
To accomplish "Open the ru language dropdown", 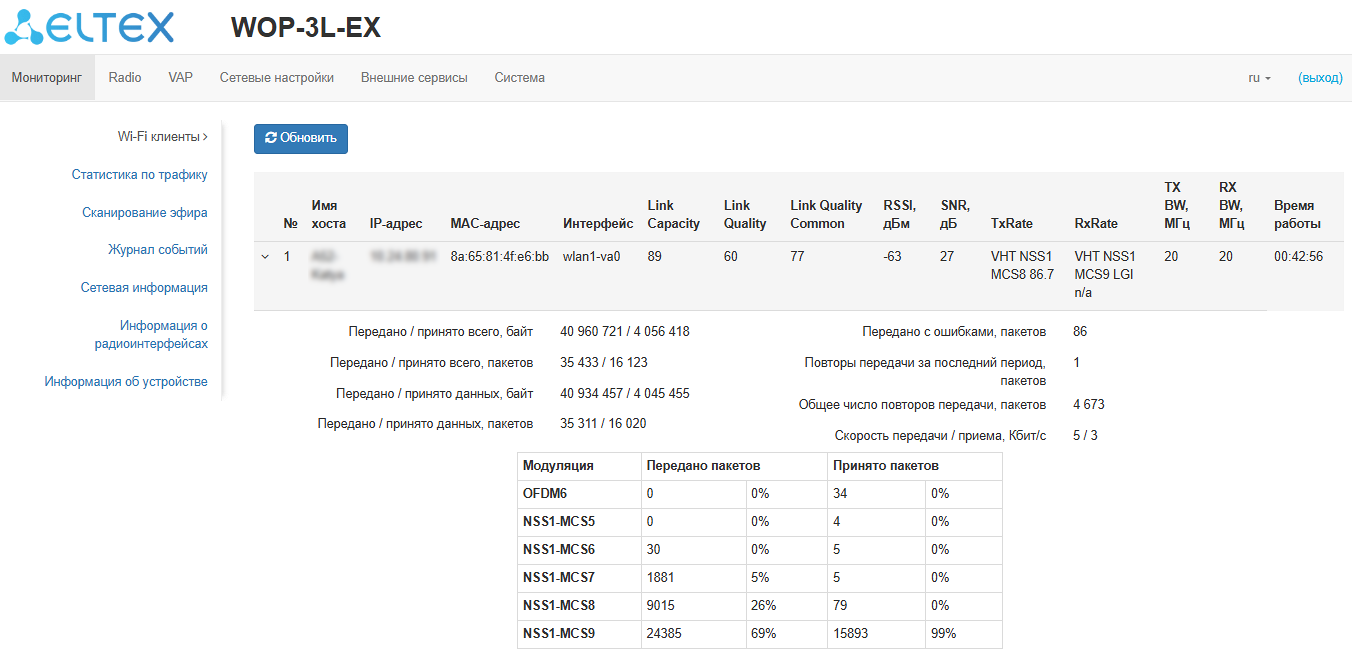I will [1259, 78].
